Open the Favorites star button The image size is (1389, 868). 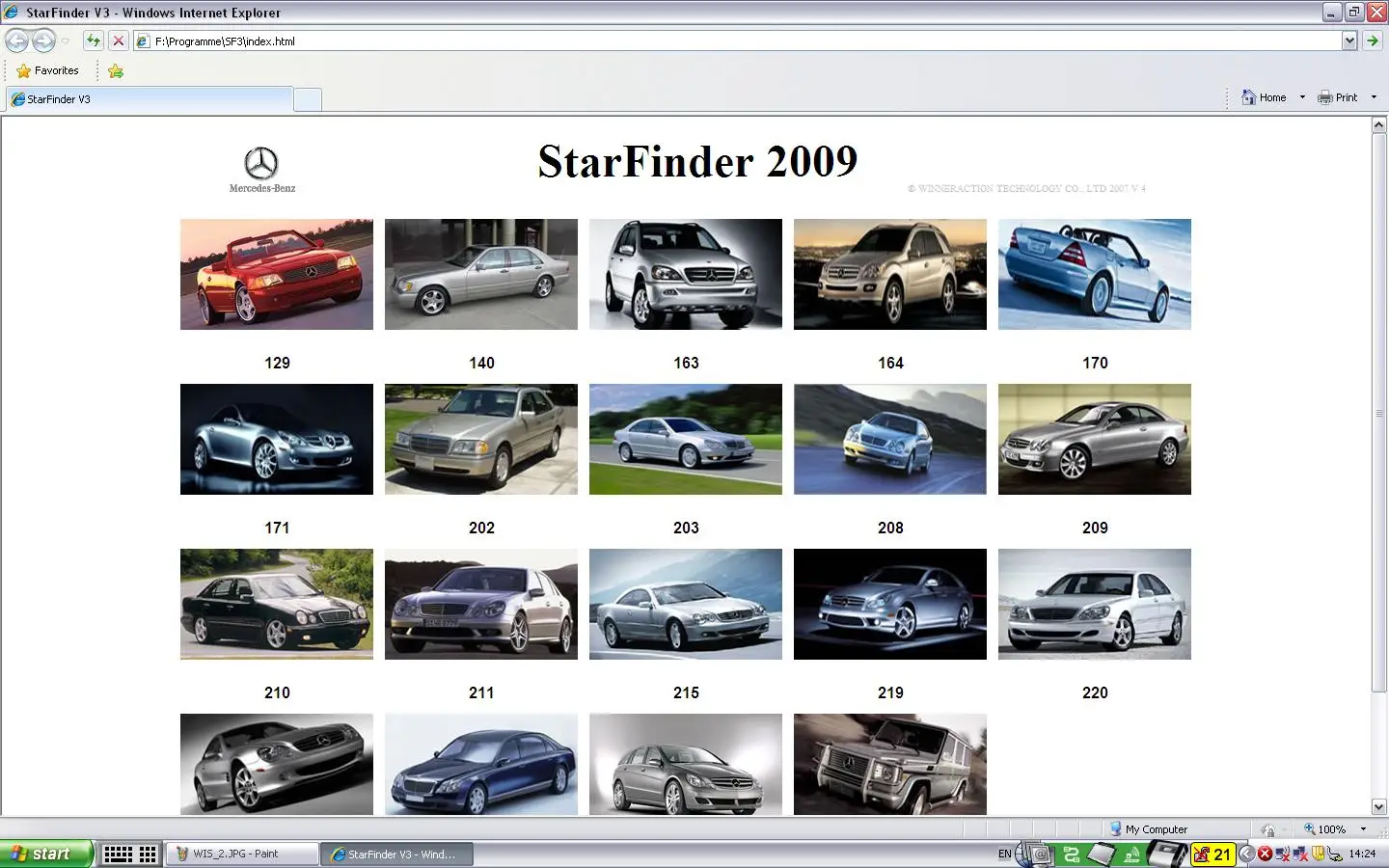(x=47, y=70)
